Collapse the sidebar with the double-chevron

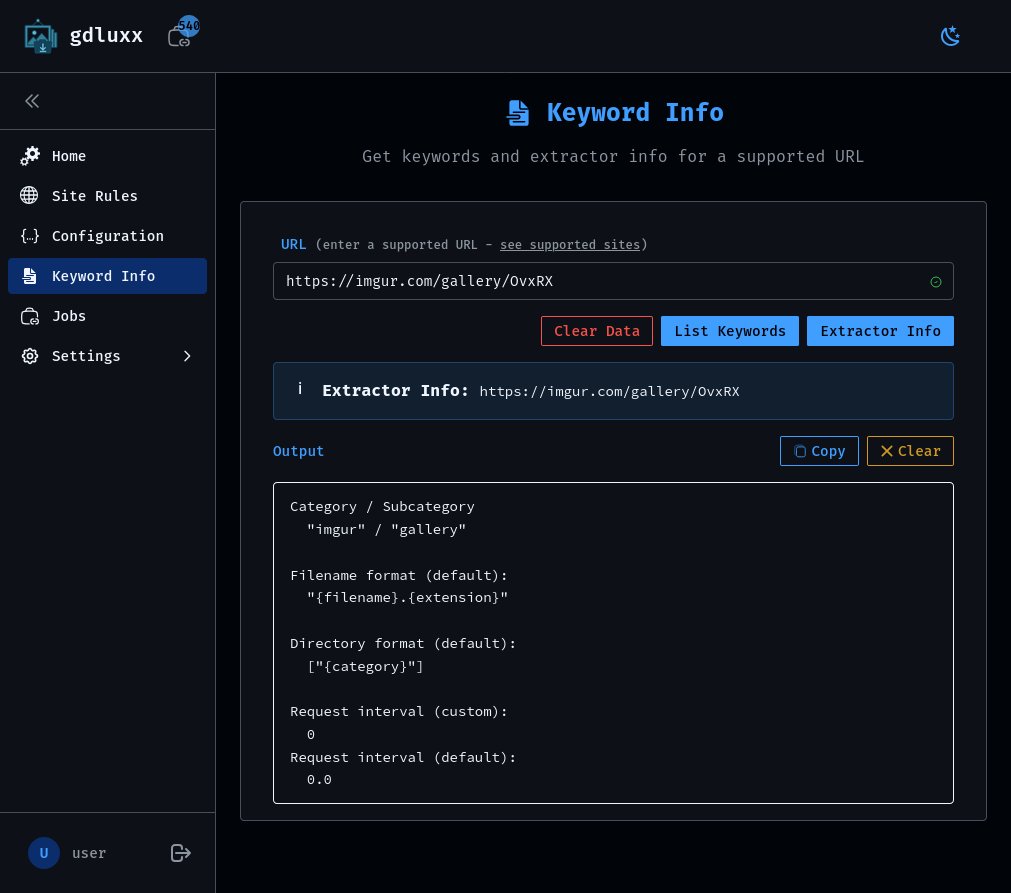31,100
